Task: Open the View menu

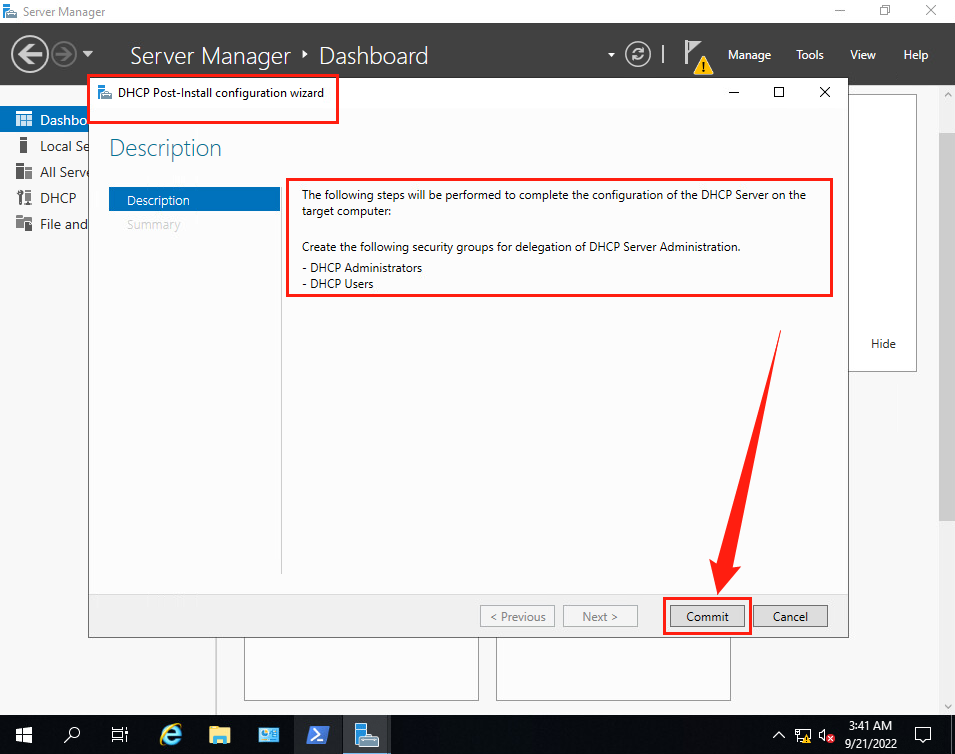Action: [x=862, y=55]
